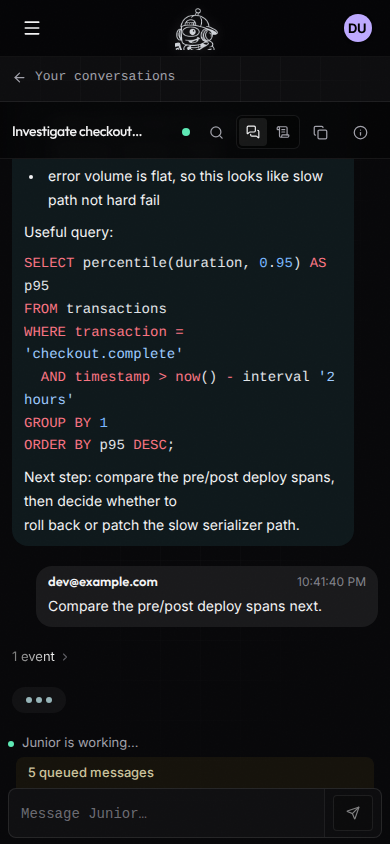Expand the 1 event disclosure

pyautogui.click(x=40, y=657)
